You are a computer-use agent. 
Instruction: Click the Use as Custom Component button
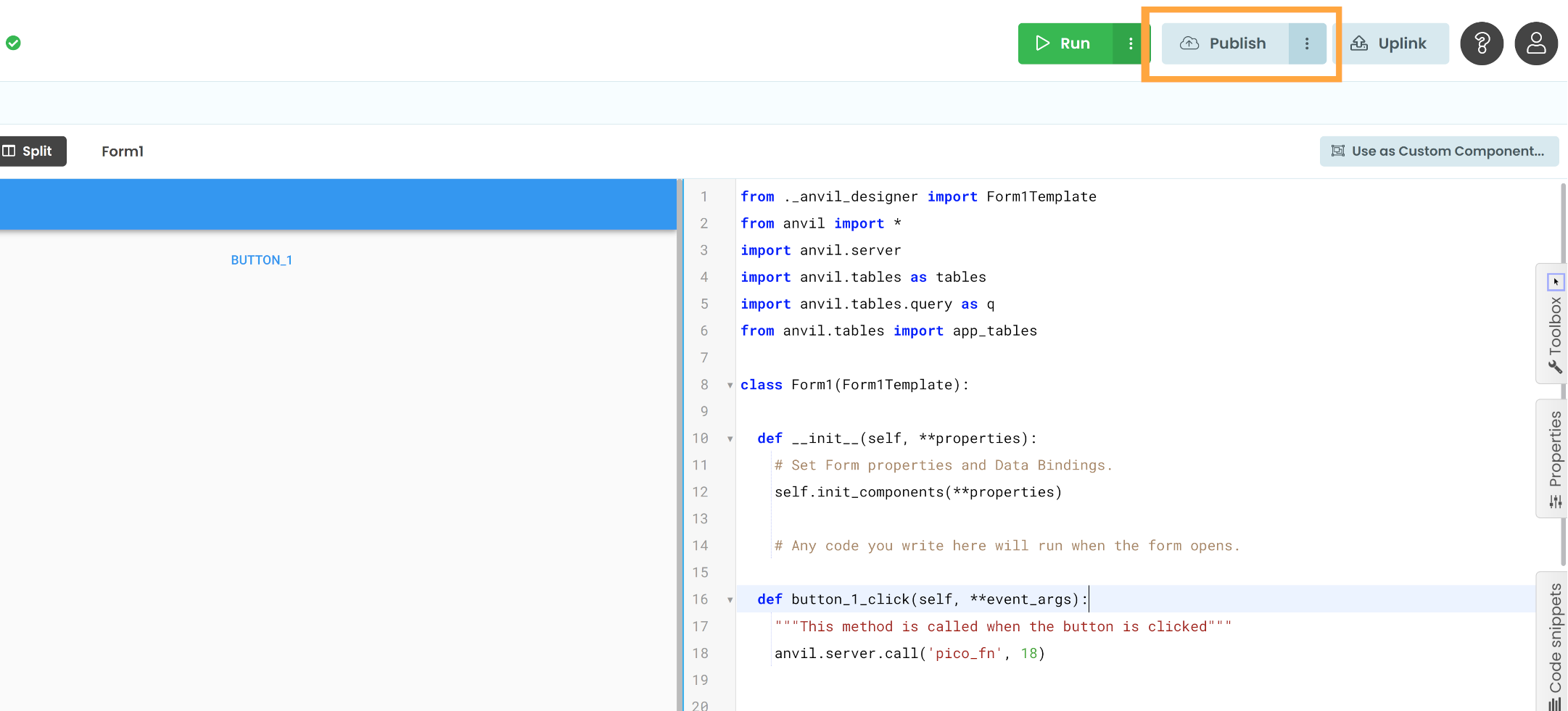tap(1439, 151)
